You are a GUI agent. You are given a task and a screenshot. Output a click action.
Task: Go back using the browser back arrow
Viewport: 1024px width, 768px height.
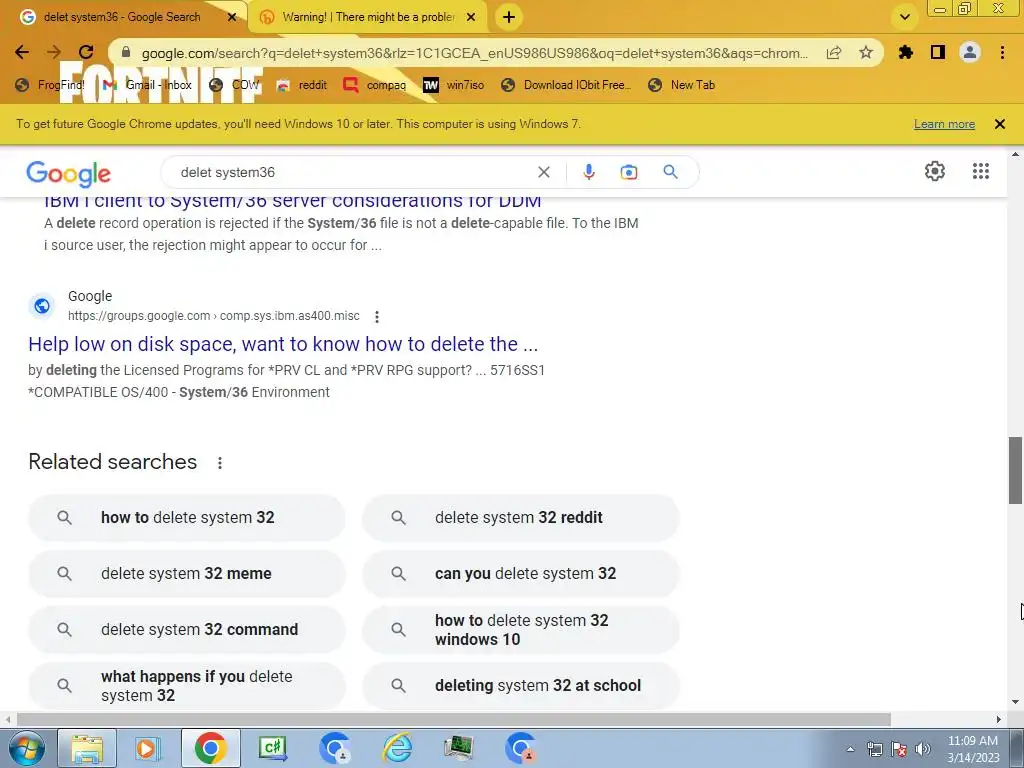tap(22, 52)
